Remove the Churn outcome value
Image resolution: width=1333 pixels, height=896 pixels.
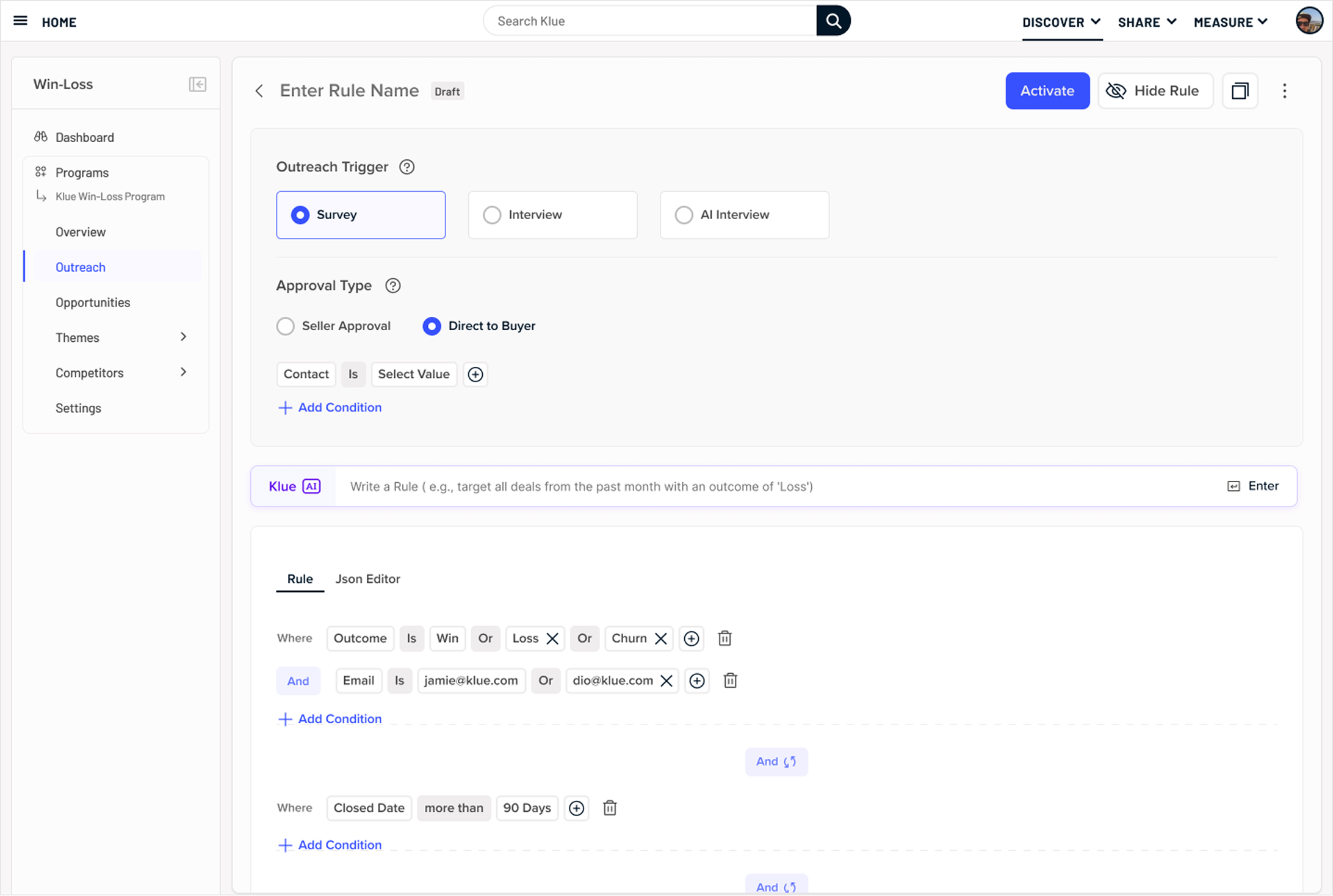[x=660, y=638]
